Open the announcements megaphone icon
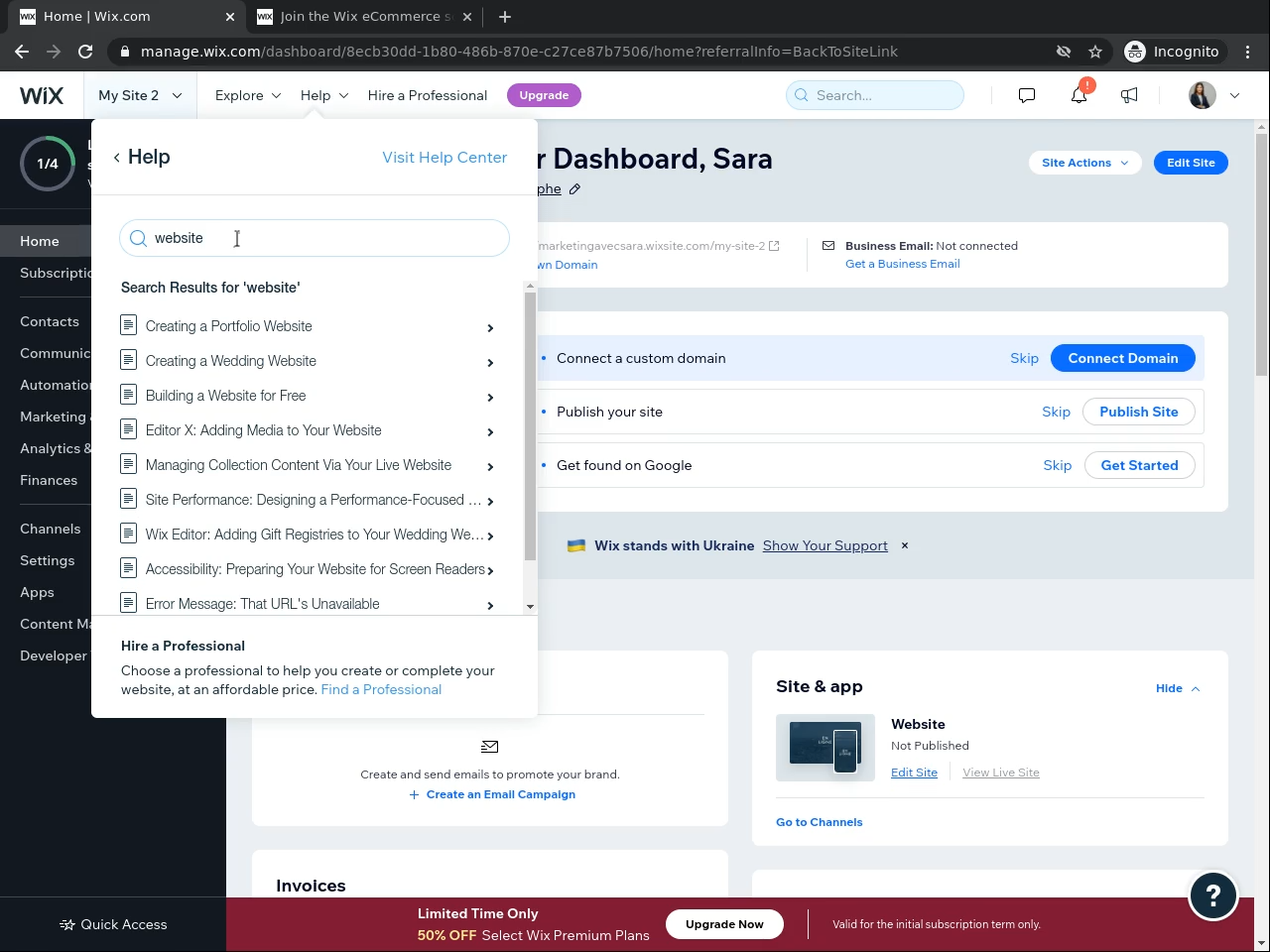 click(1129, 95)
